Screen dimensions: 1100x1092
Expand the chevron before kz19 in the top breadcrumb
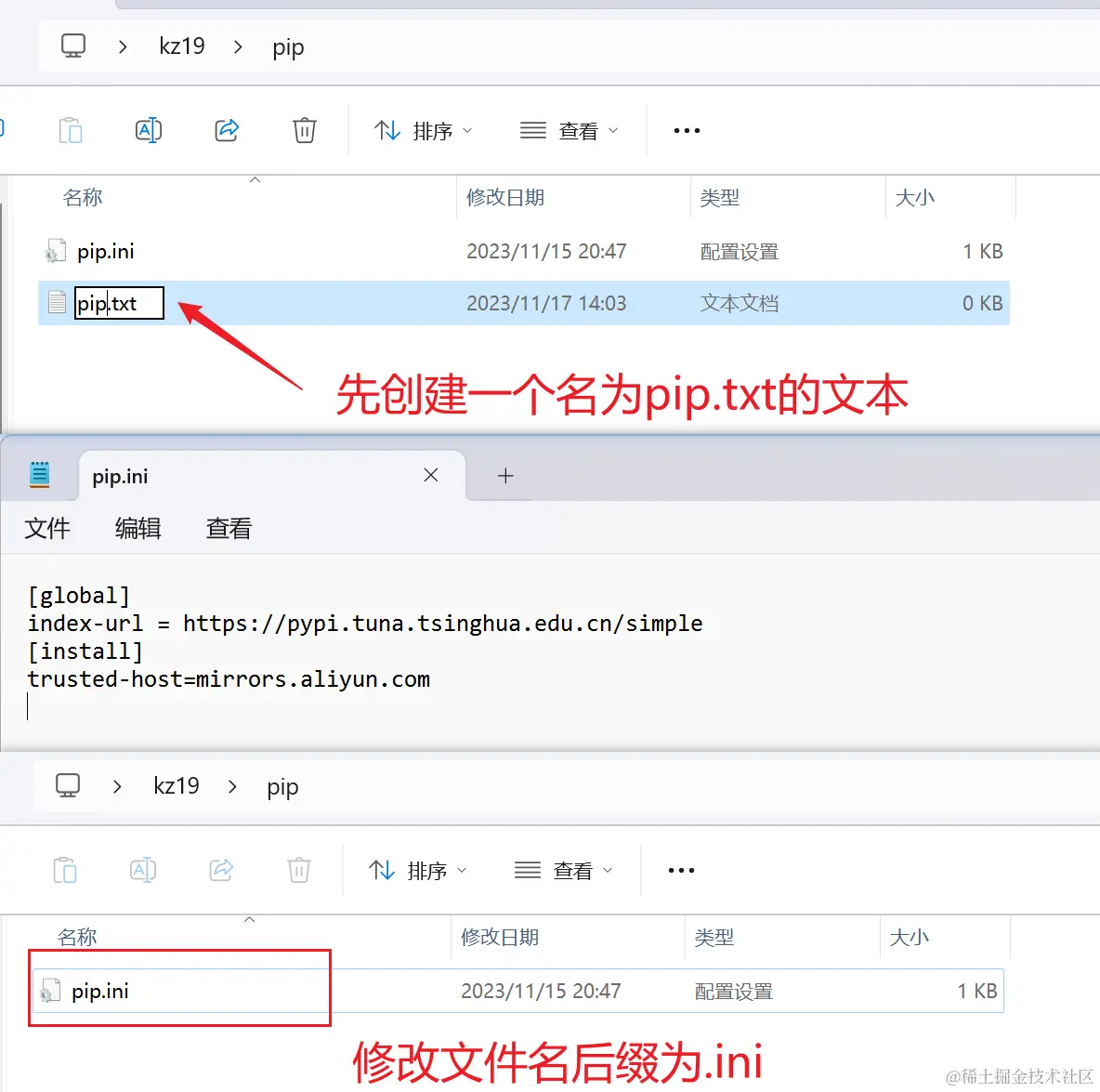point(123,47)
